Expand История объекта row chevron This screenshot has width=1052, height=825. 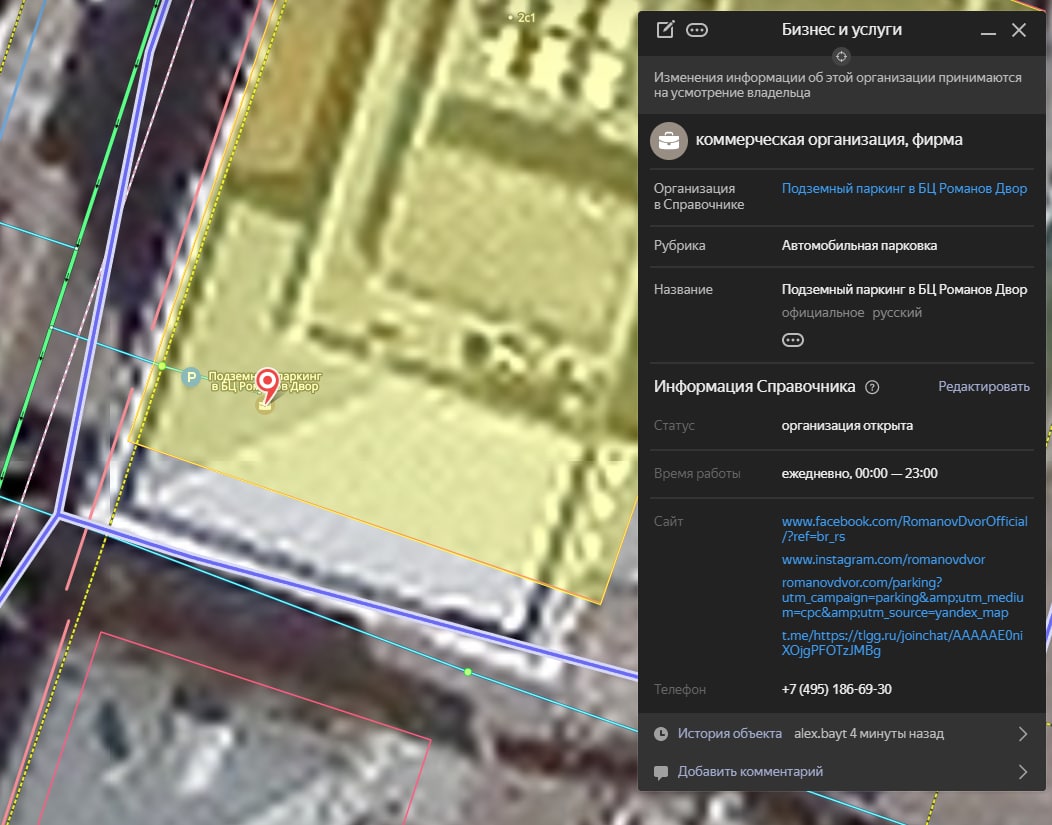click(1022, 734)
